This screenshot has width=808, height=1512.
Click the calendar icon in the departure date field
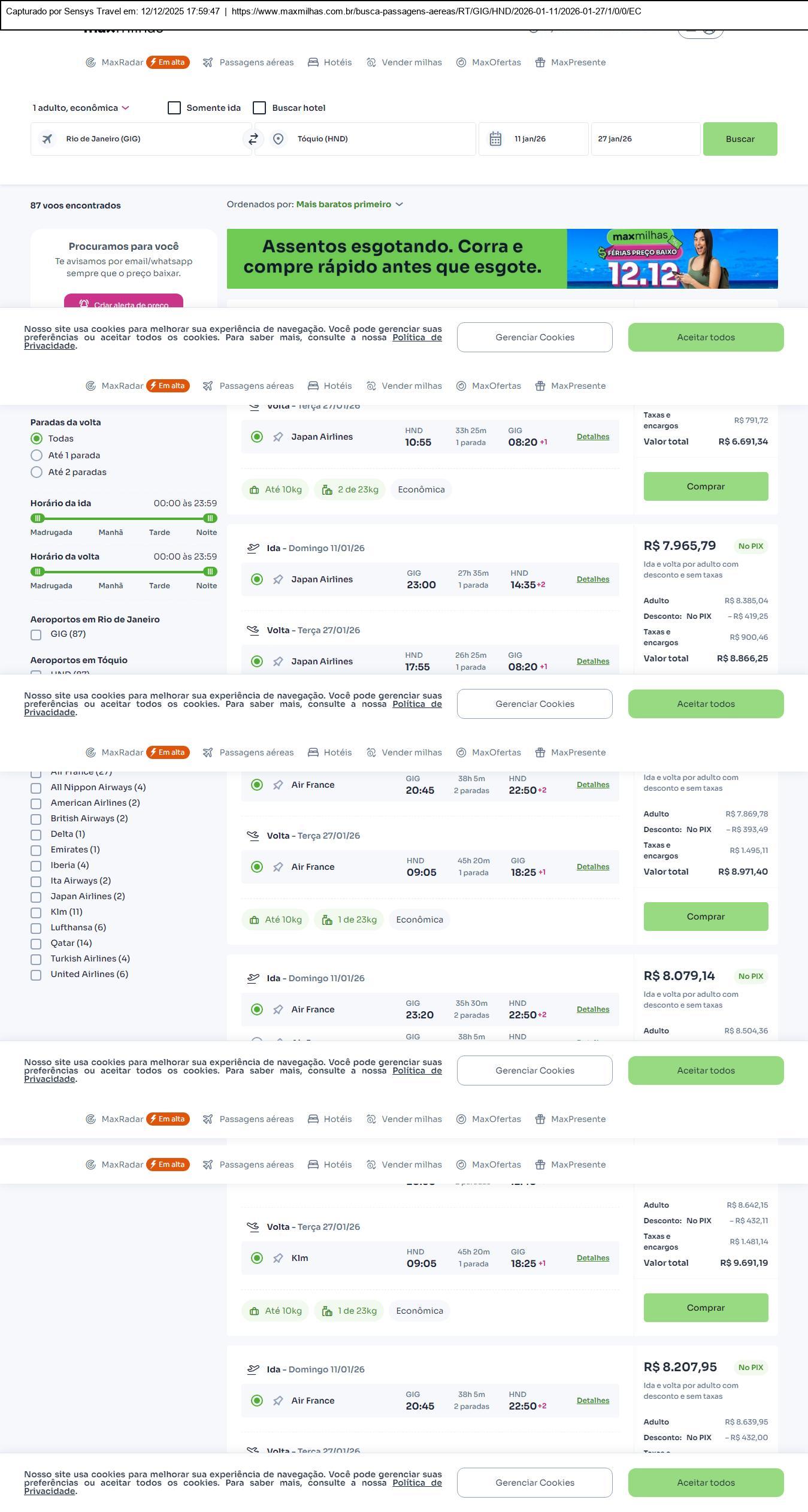tap(495, 139)
